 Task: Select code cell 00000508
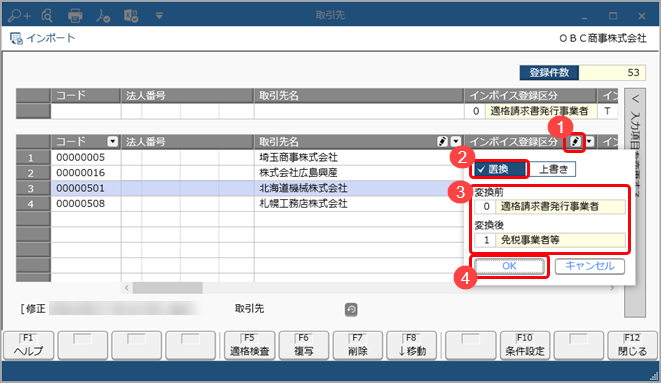86,204
